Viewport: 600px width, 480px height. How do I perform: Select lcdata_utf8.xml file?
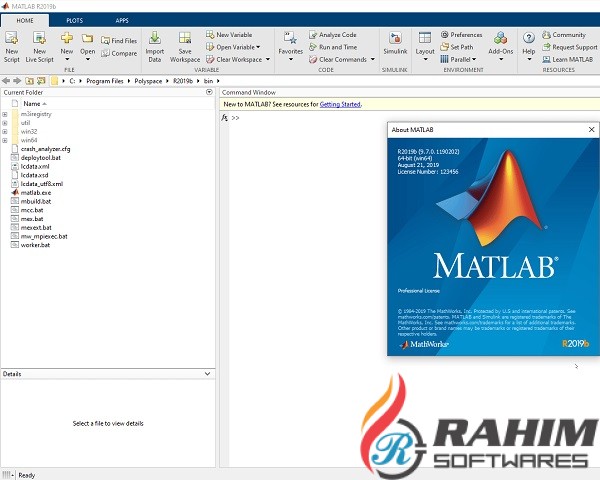pos(42,184)
